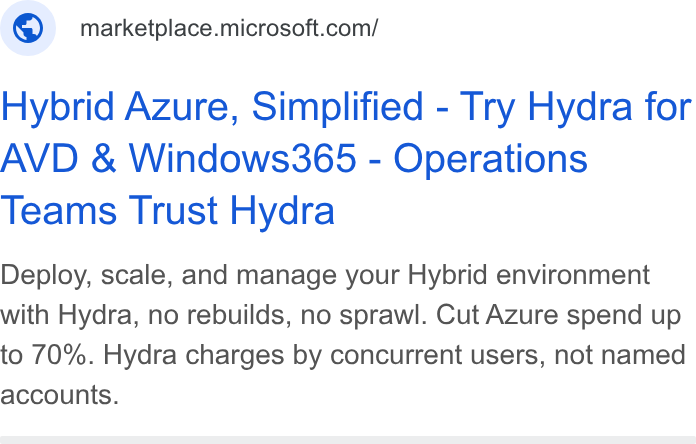Click the word 'accounts.' ending the snippet
Screen dimensions: 696x444
[x=60, y=395]
